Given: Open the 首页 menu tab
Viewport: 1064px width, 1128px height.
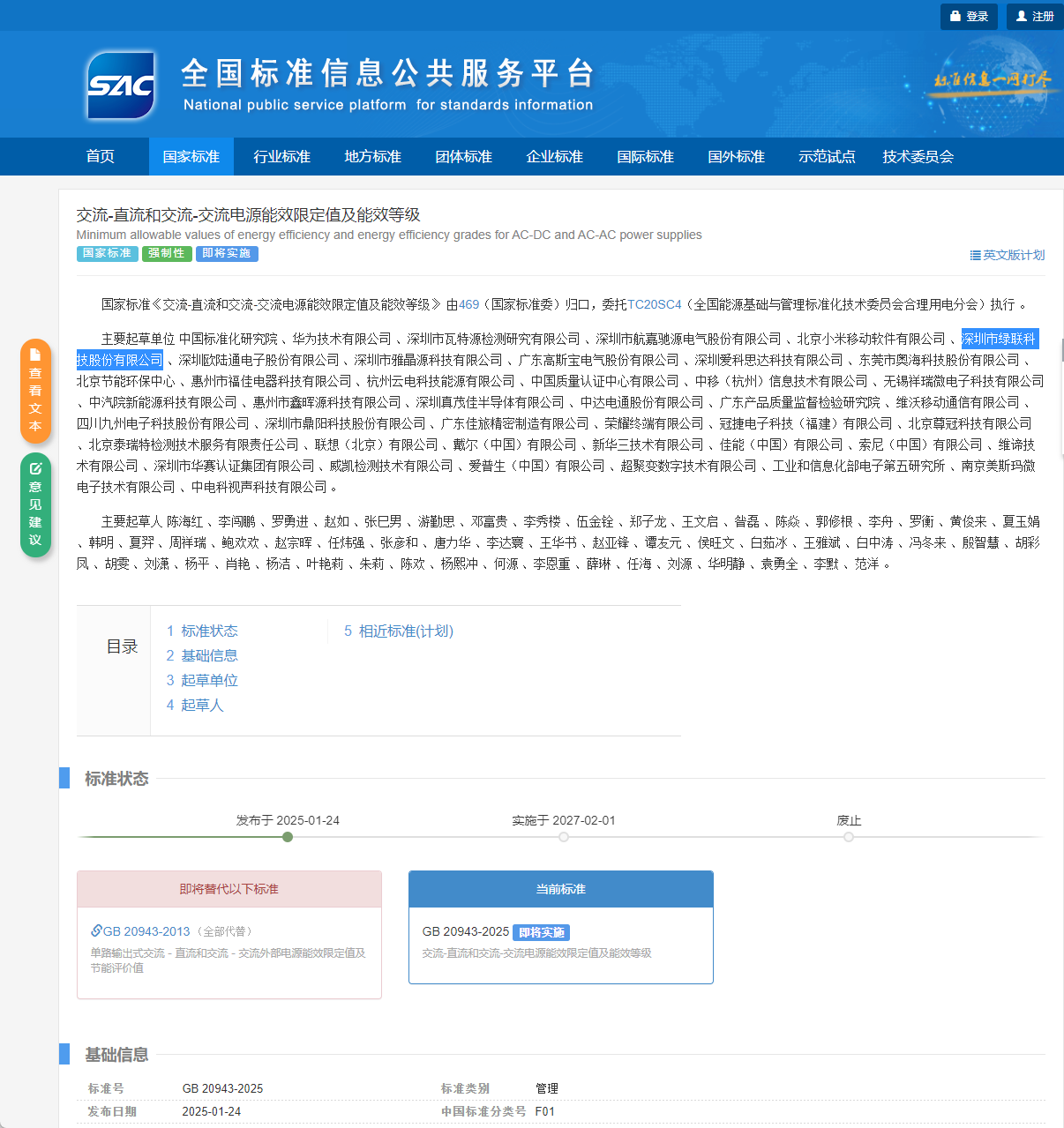Looking at the screenshot, I should click(101, 156).
